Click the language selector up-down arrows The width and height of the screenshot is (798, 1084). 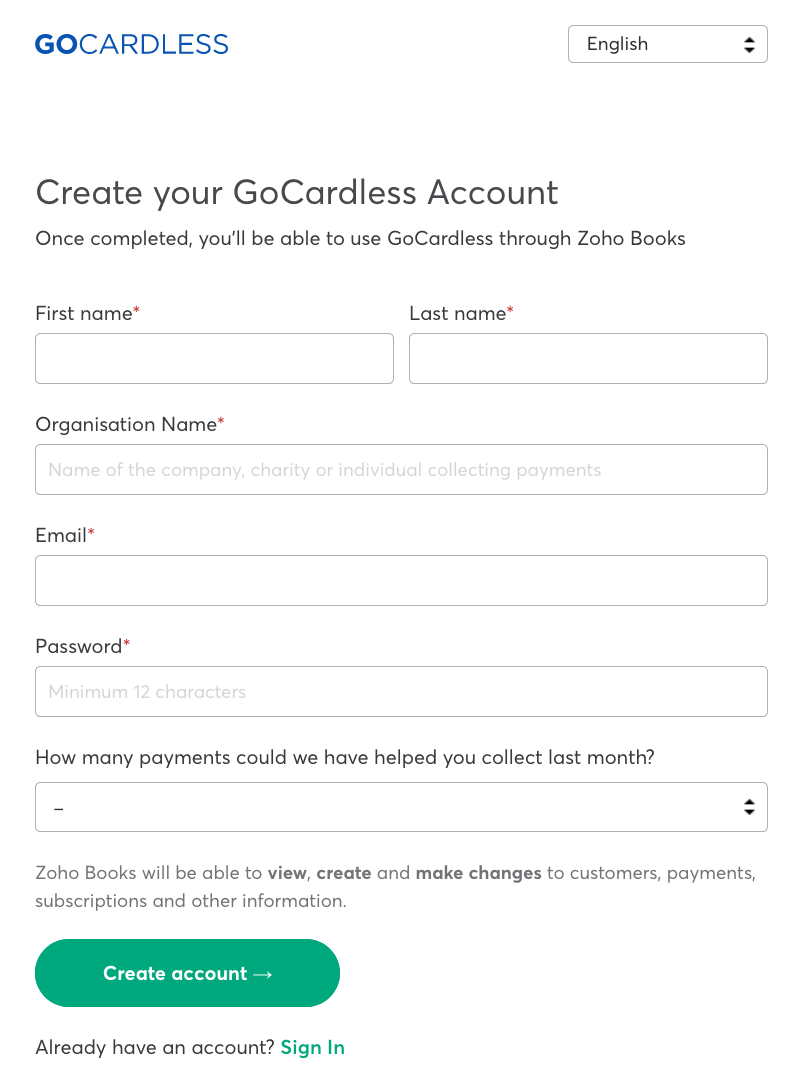(x=749, y=44)
